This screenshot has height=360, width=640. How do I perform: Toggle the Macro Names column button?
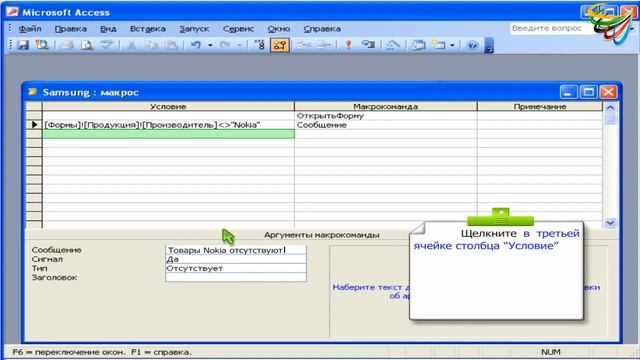click(x=260, y=45)
